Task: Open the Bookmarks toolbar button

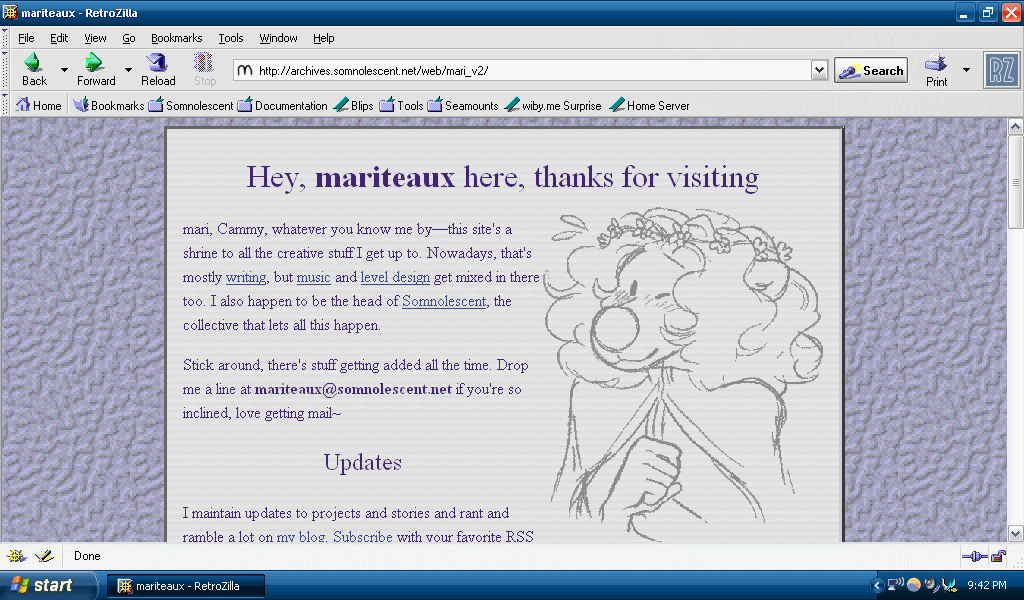Action: pyautogui.click(x=109, y=105)
